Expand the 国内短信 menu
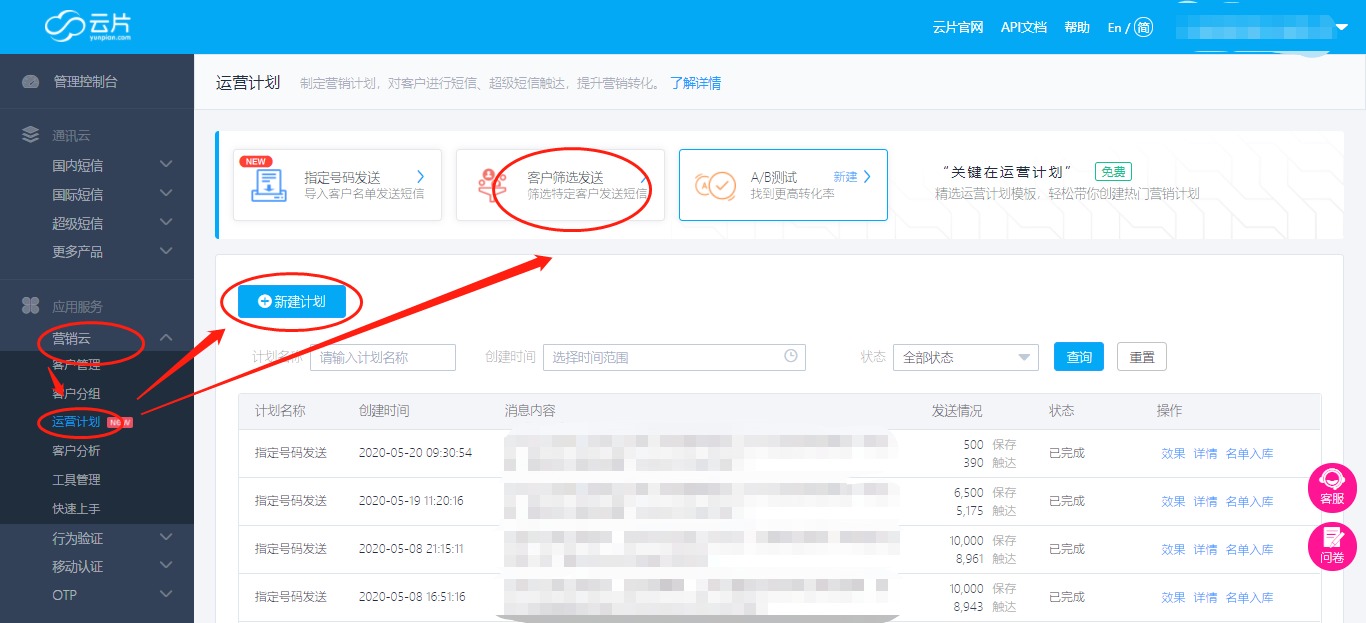The width and height of the screenshot is (1366, 623). point(166,164)
